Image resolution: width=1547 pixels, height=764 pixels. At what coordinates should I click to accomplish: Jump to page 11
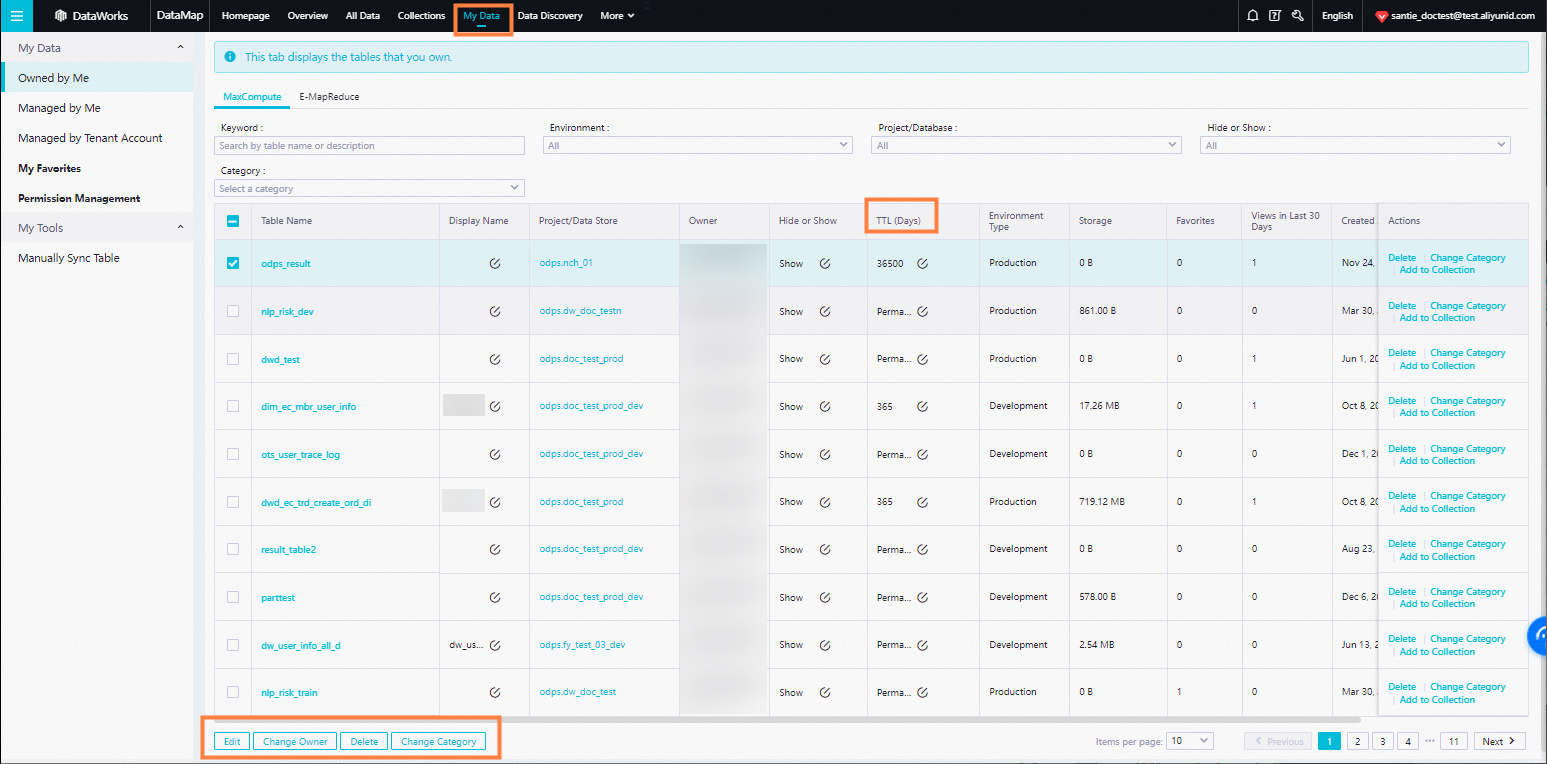[x=1454, y=741]
